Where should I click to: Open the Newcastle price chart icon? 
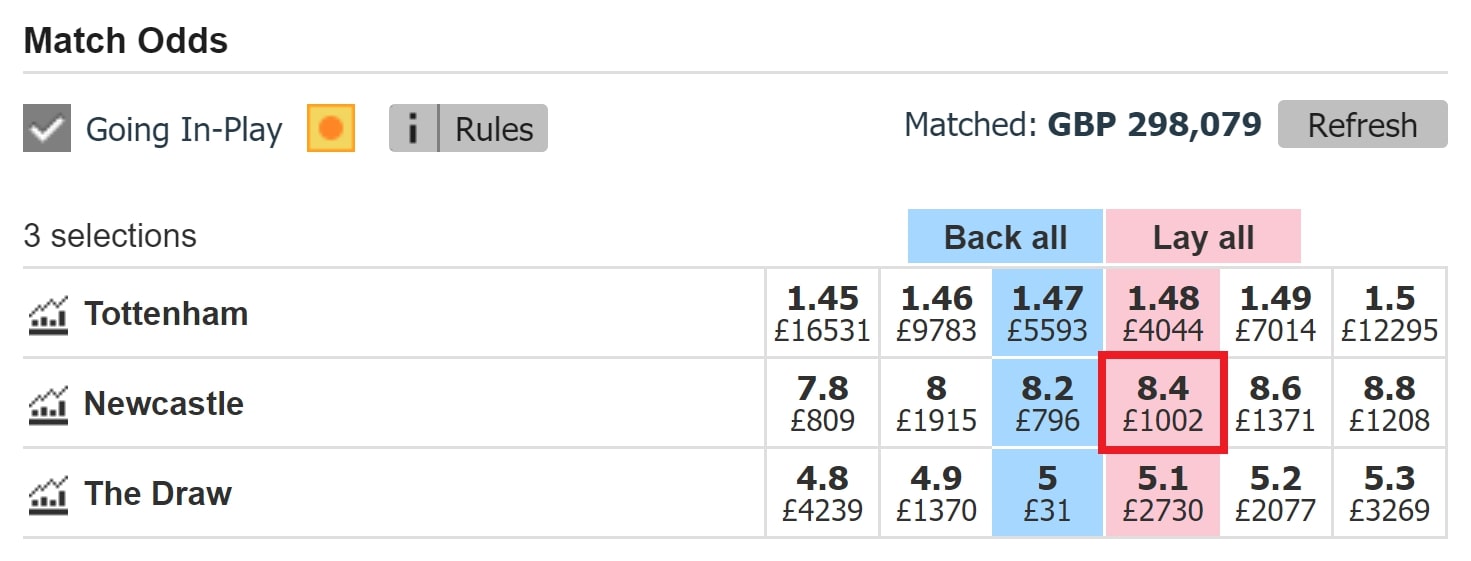click(x=47, y=404)
